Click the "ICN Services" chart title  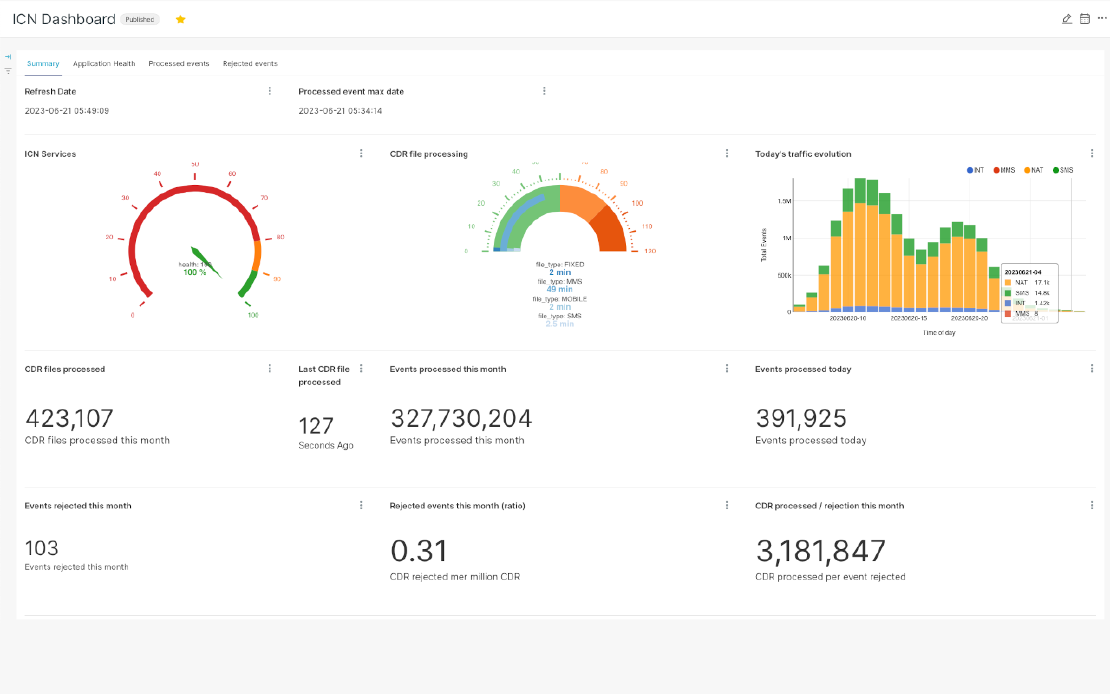(50, 154)
